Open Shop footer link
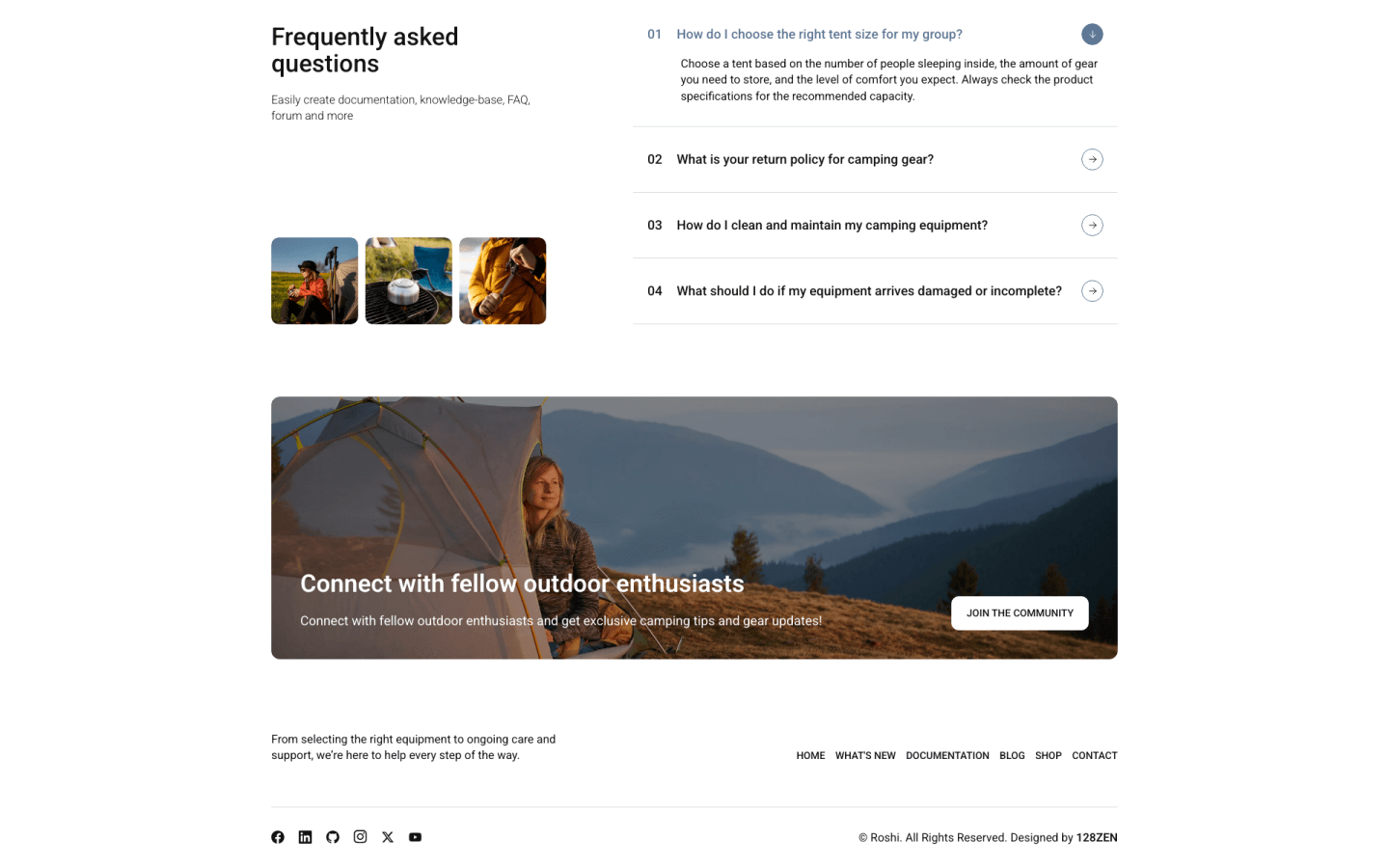Viewport: 1389px width, 868px height. pyautogui.click(x=1049, y=756)
